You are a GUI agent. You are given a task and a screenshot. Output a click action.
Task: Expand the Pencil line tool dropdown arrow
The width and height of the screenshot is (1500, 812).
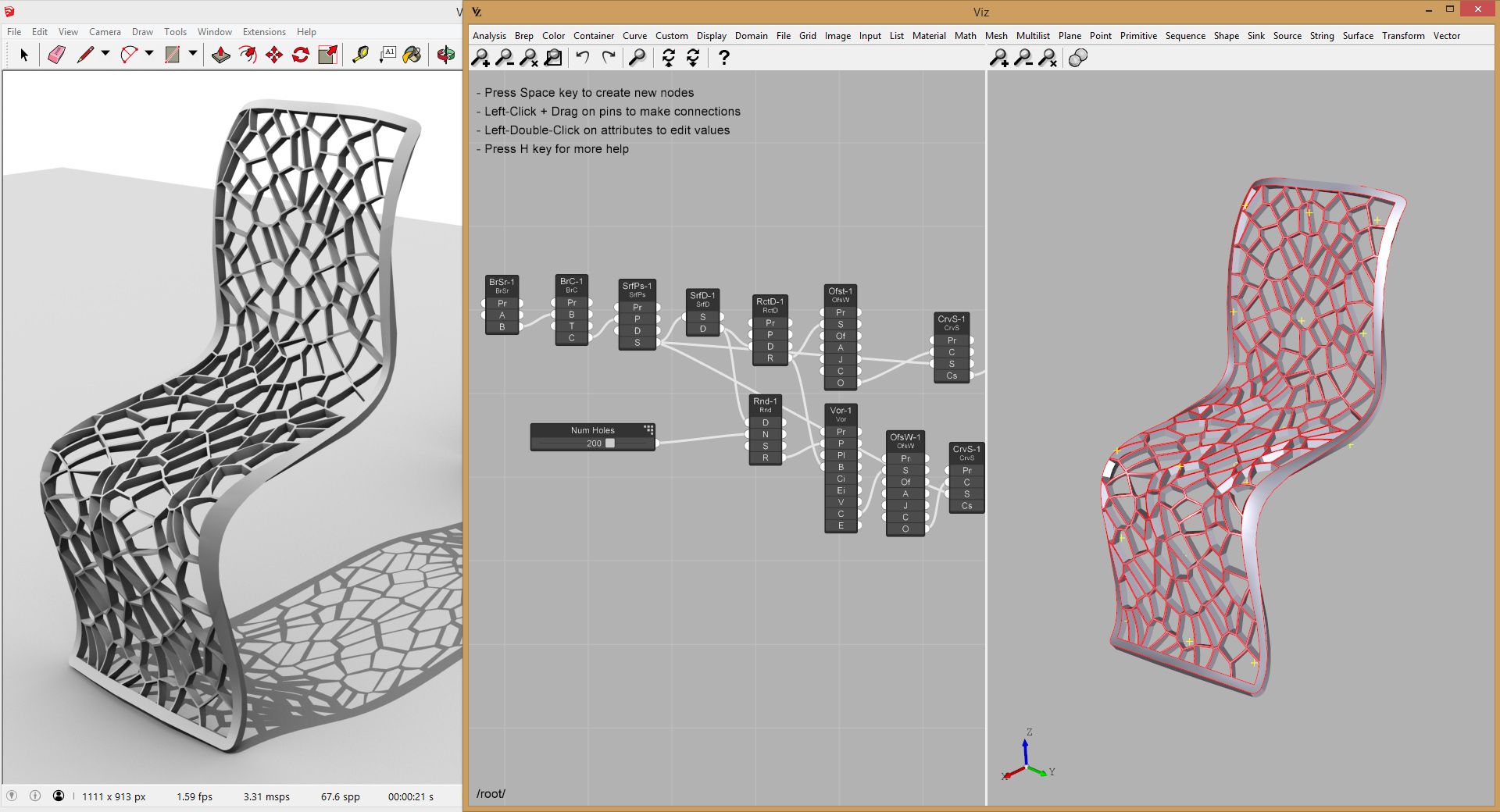(105, 54)
